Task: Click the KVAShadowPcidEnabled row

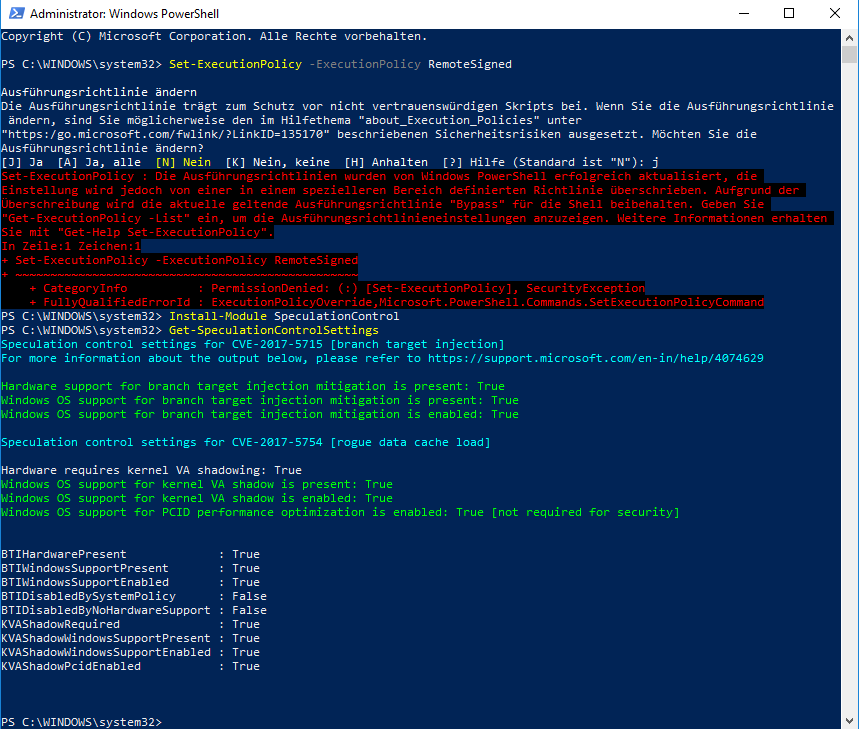Action: pos(130,667)
